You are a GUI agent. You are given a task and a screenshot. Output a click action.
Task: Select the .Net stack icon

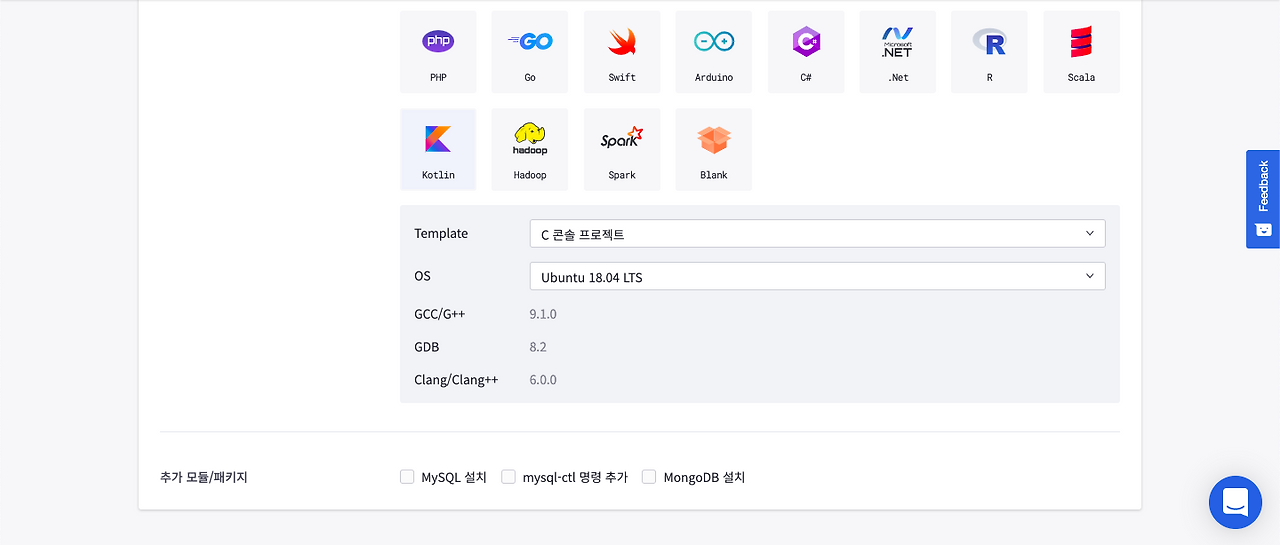coord(898,52)
